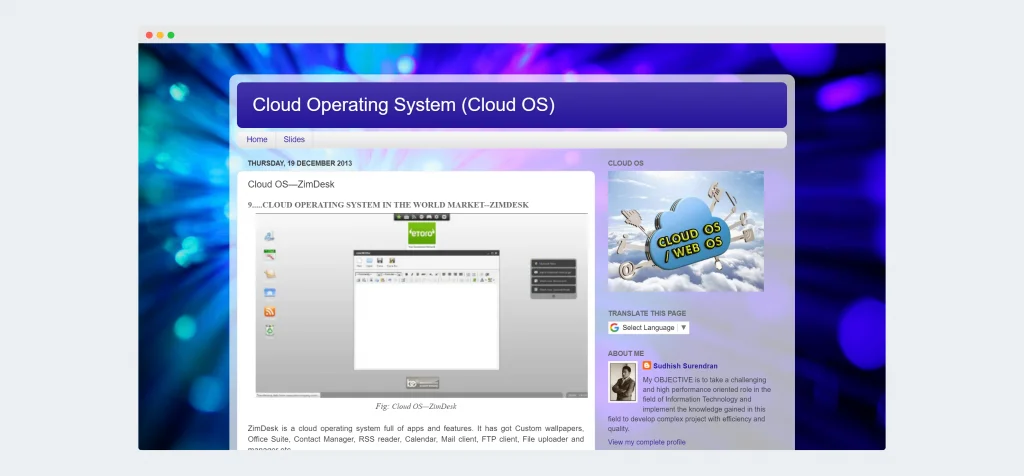The width and height of the screenshot is (1024, 476).
Task: Click the red close window button
Action: (149, 35)
